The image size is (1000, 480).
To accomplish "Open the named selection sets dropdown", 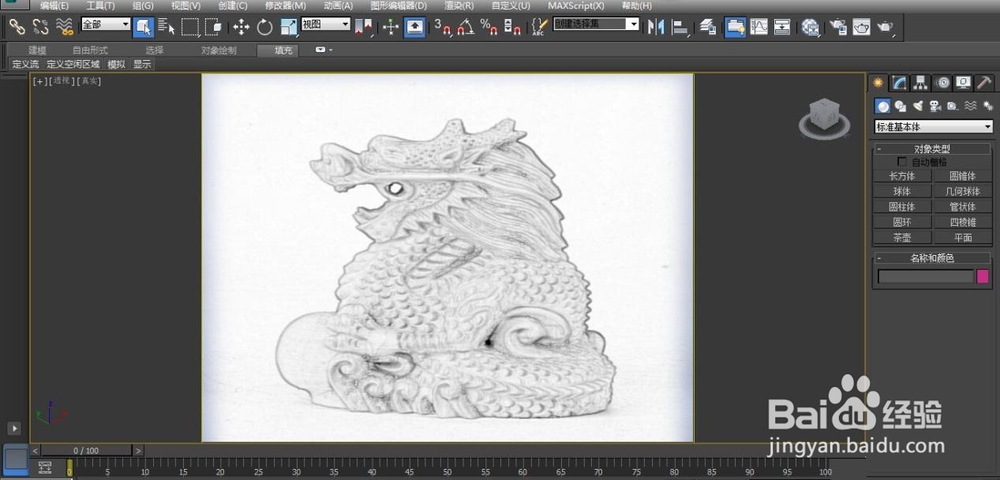I will [596, 24].
